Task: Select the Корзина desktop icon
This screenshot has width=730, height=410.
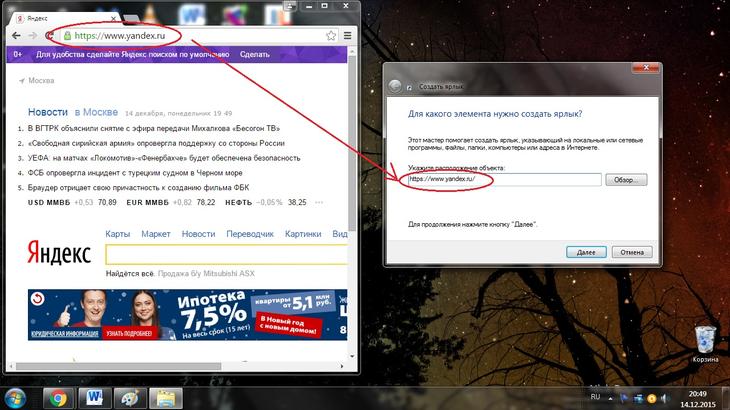Action: [705, 344]
